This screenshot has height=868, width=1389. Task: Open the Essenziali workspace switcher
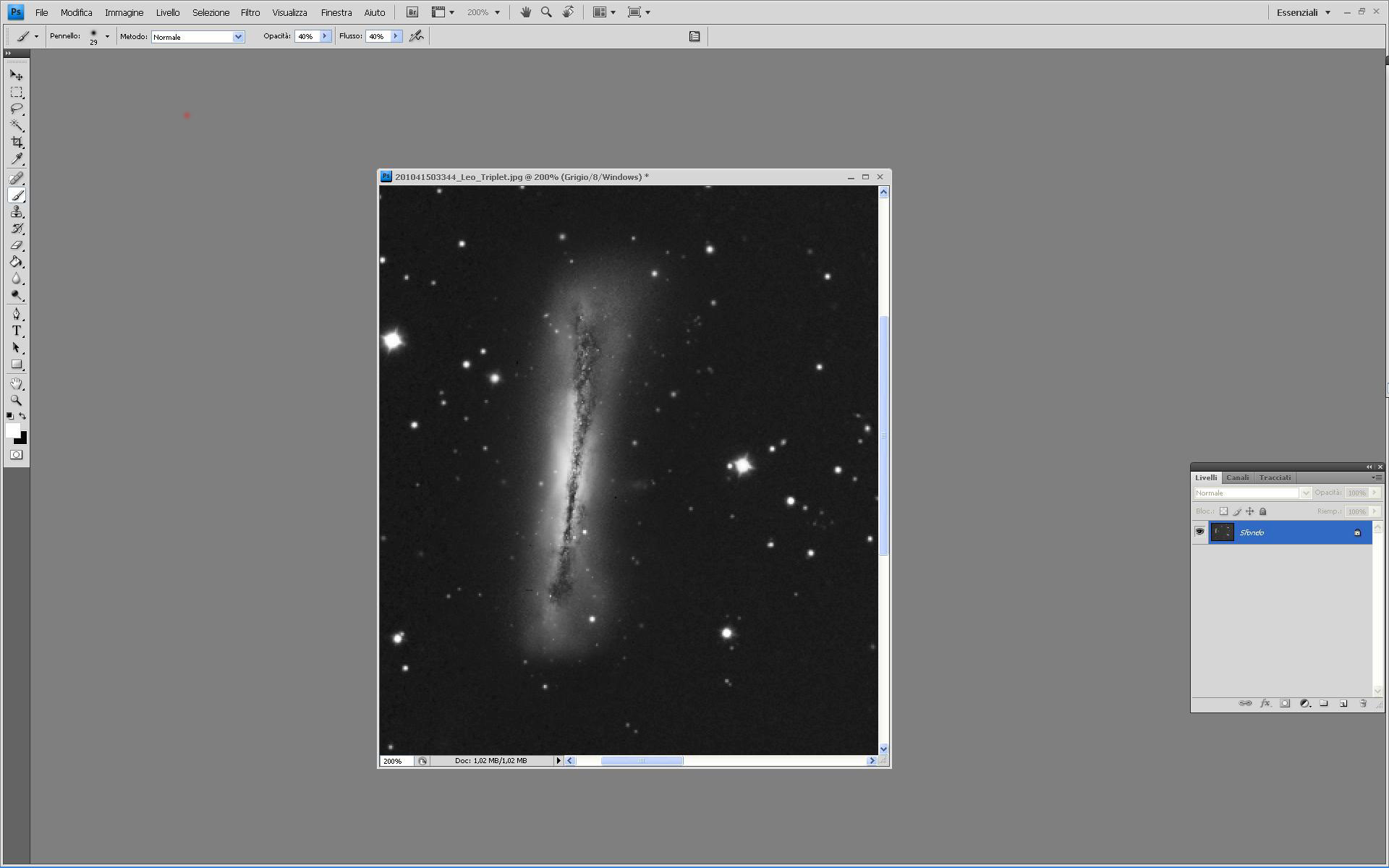coord(1304,12)
